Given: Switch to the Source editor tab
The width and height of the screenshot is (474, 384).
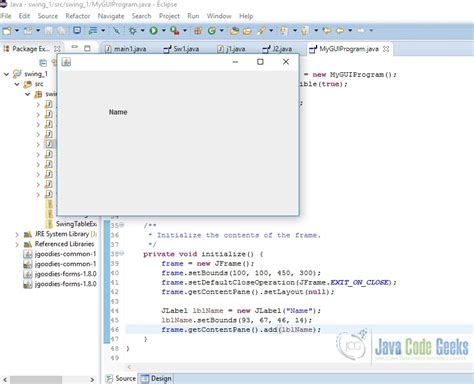Looking at the screenshot, I should (121, 379).
